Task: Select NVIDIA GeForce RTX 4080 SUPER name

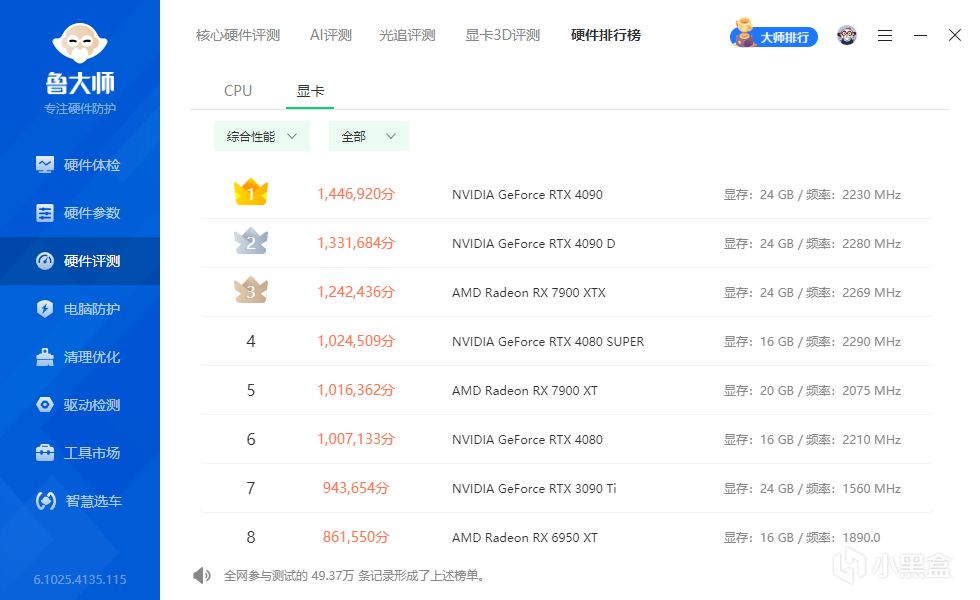Action: 548,341
